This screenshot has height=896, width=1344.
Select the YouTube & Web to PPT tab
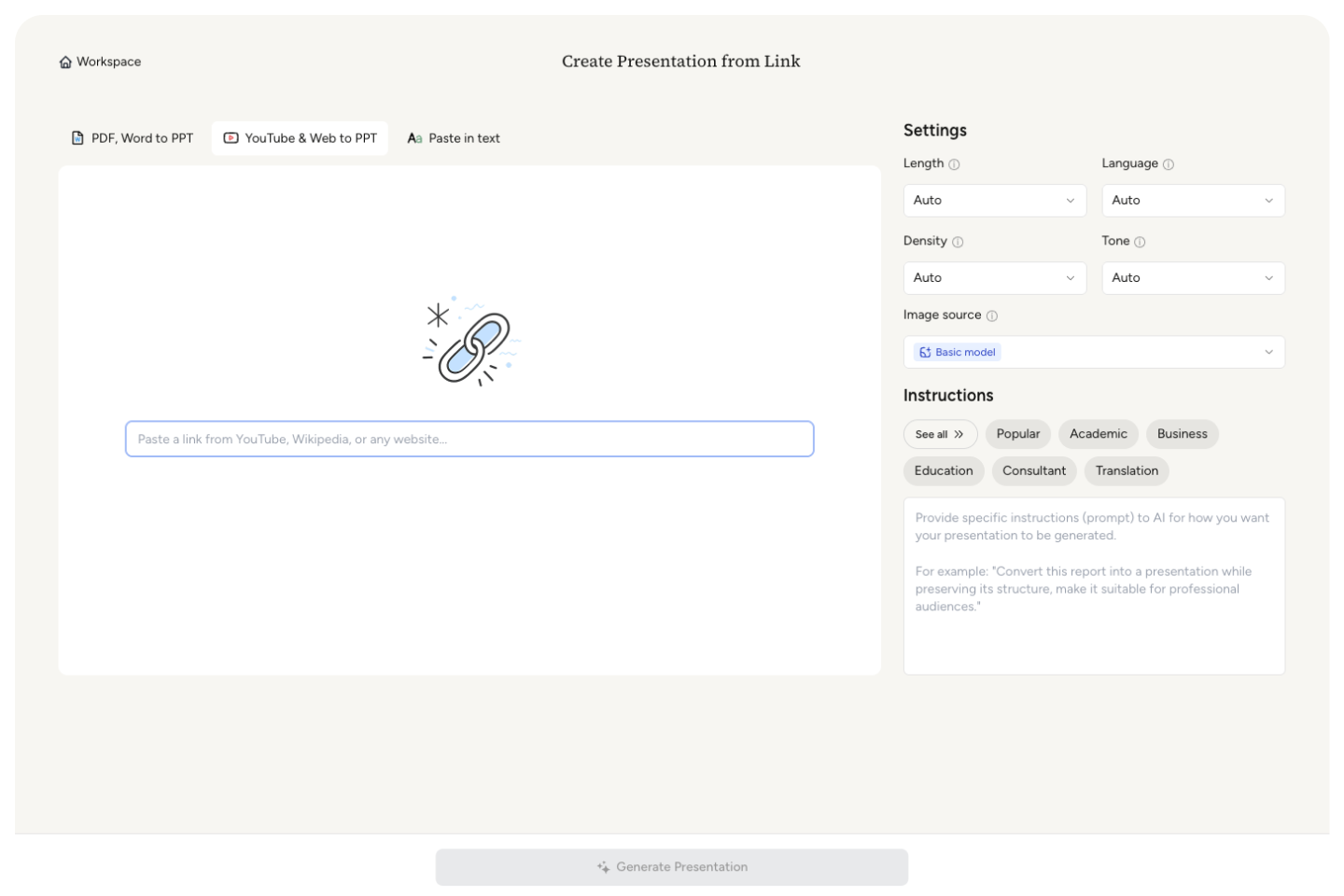click(300, 138)
